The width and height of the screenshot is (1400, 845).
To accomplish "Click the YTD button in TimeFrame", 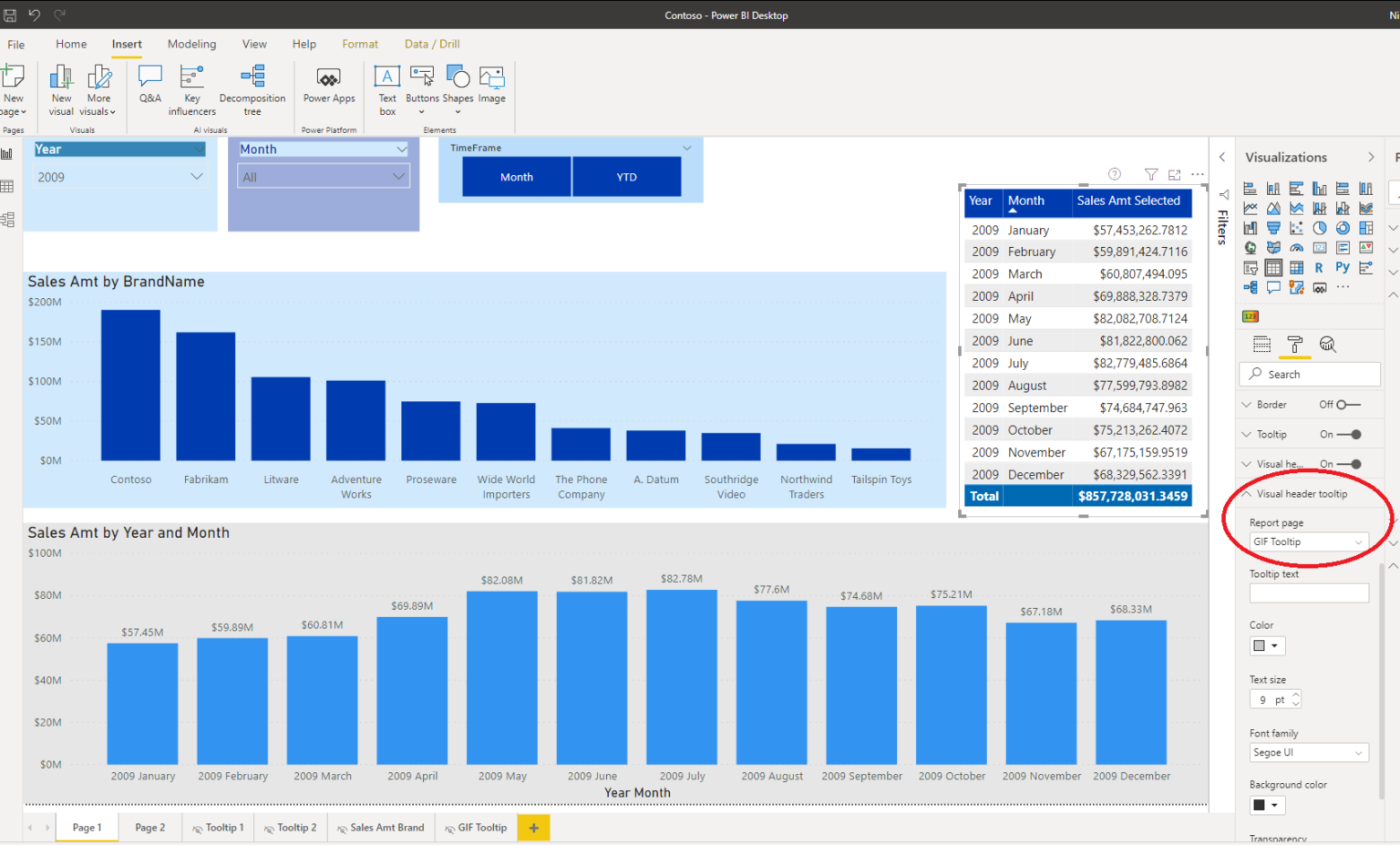I will (626, 176).
